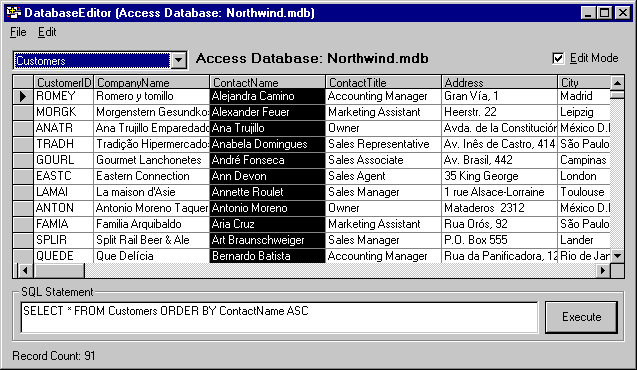The height and width of the screenshot is (370, 637).
Task: Click the CustomerID cell 'LAMAI'
Action: (63, 192)
